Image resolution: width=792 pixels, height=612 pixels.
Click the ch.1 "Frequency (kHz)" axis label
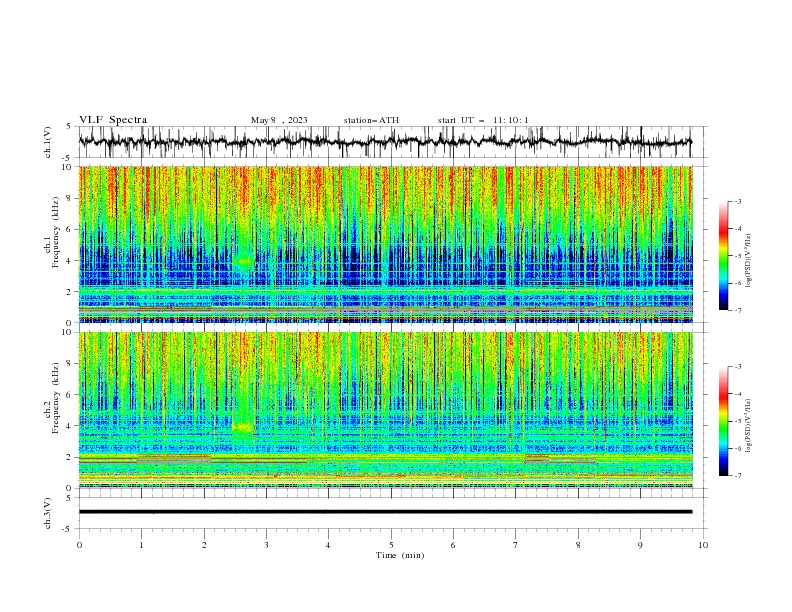coord(56,233)
